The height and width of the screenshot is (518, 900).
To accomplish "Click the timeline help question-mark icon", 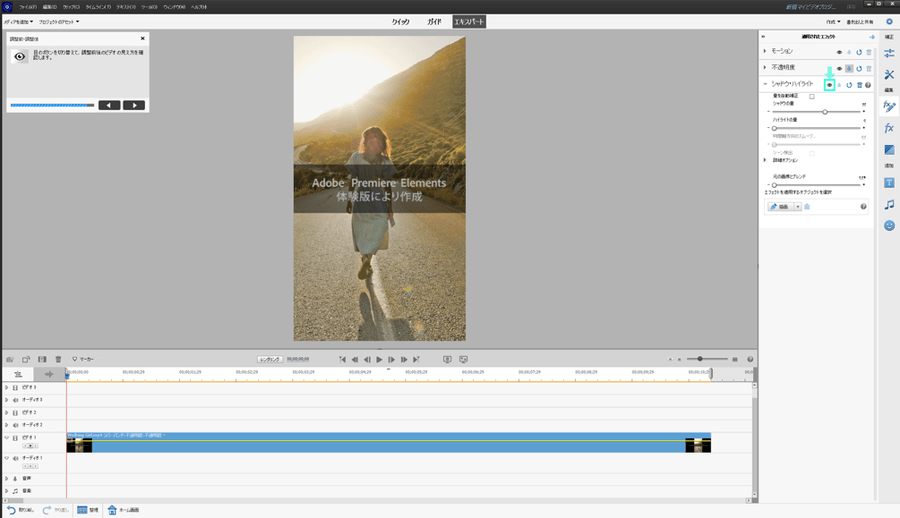I will pyautogui.click(x=750, y=359).
